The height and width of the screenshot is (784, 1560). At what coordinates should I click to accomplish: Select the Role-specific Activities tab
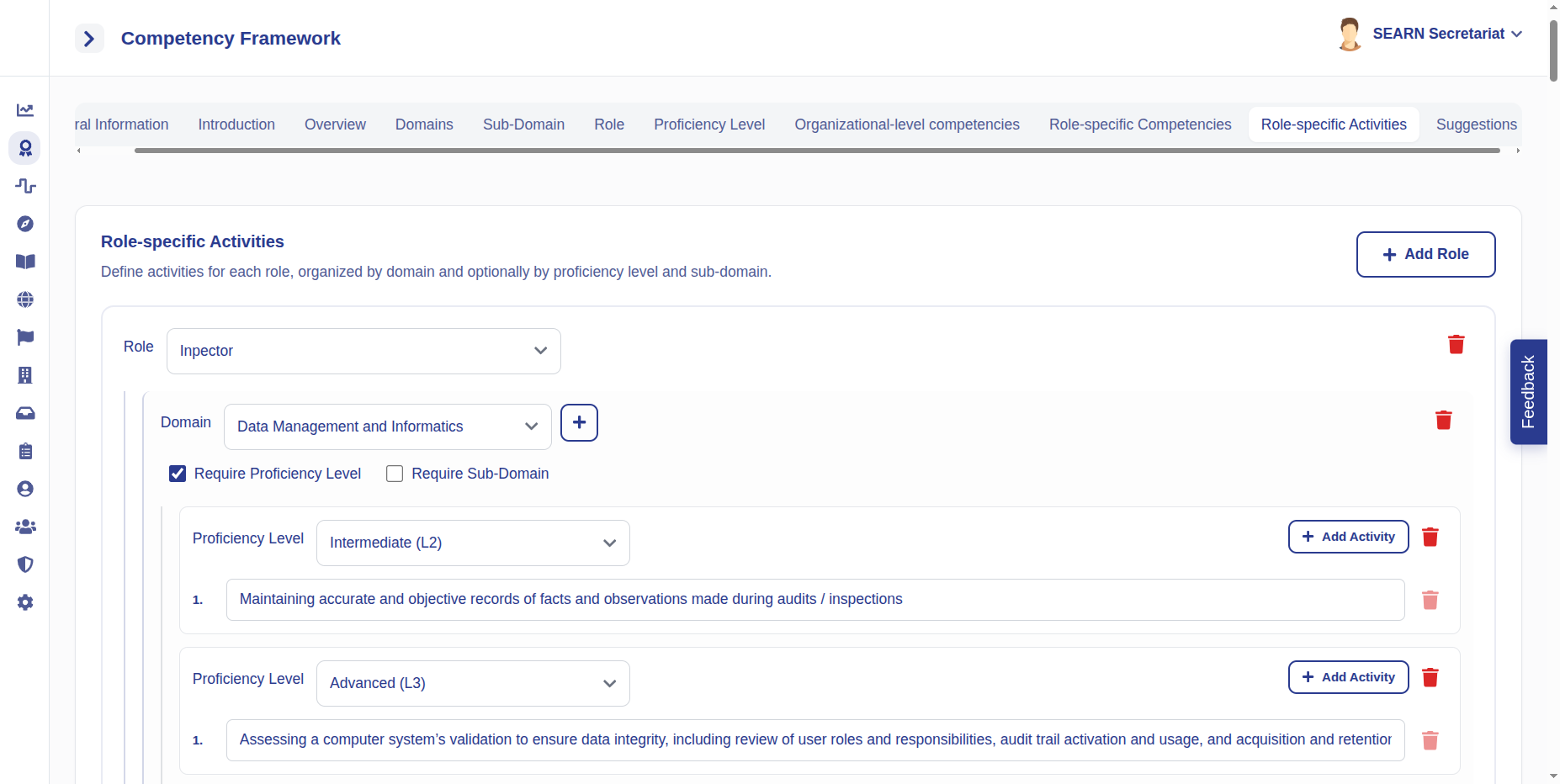pyautogui.click(x=1334, y=124)
